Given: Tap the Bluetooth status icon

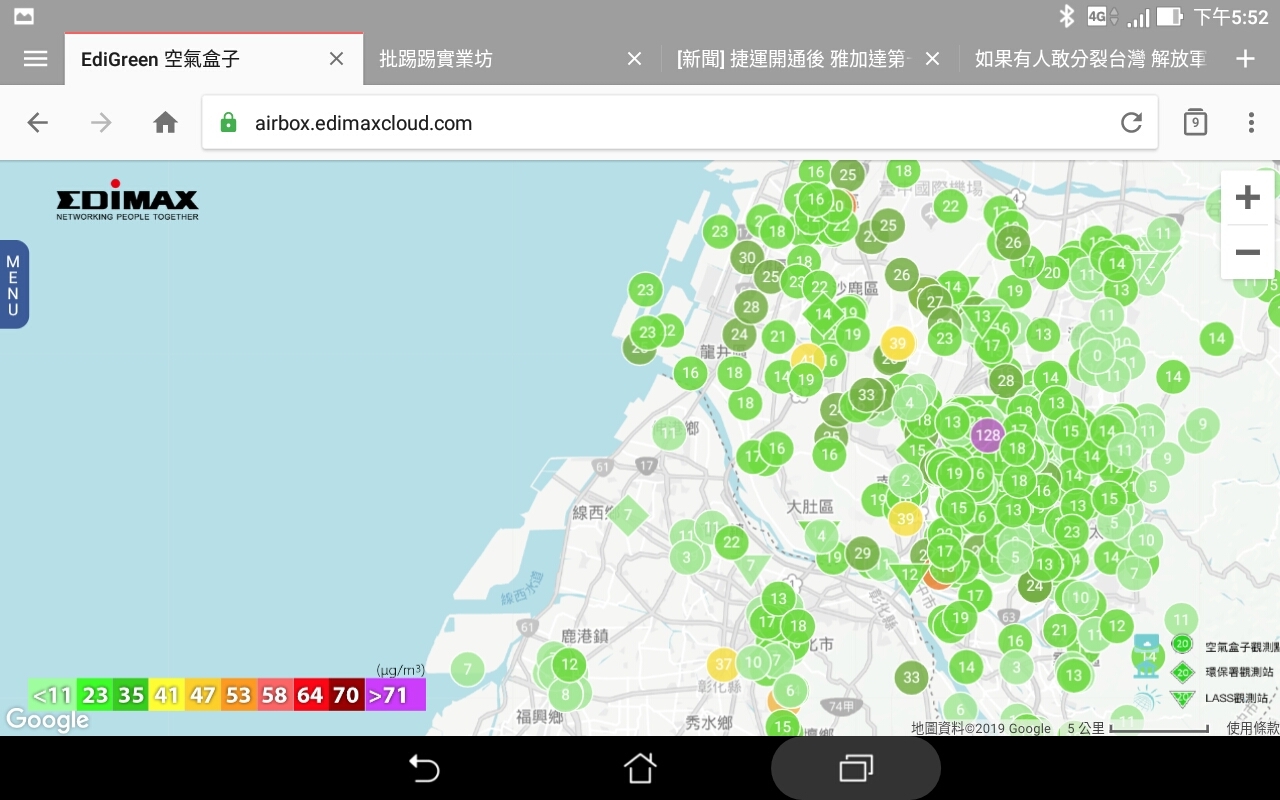Looking at the screenshot, I should click(x=1067, y=16).
